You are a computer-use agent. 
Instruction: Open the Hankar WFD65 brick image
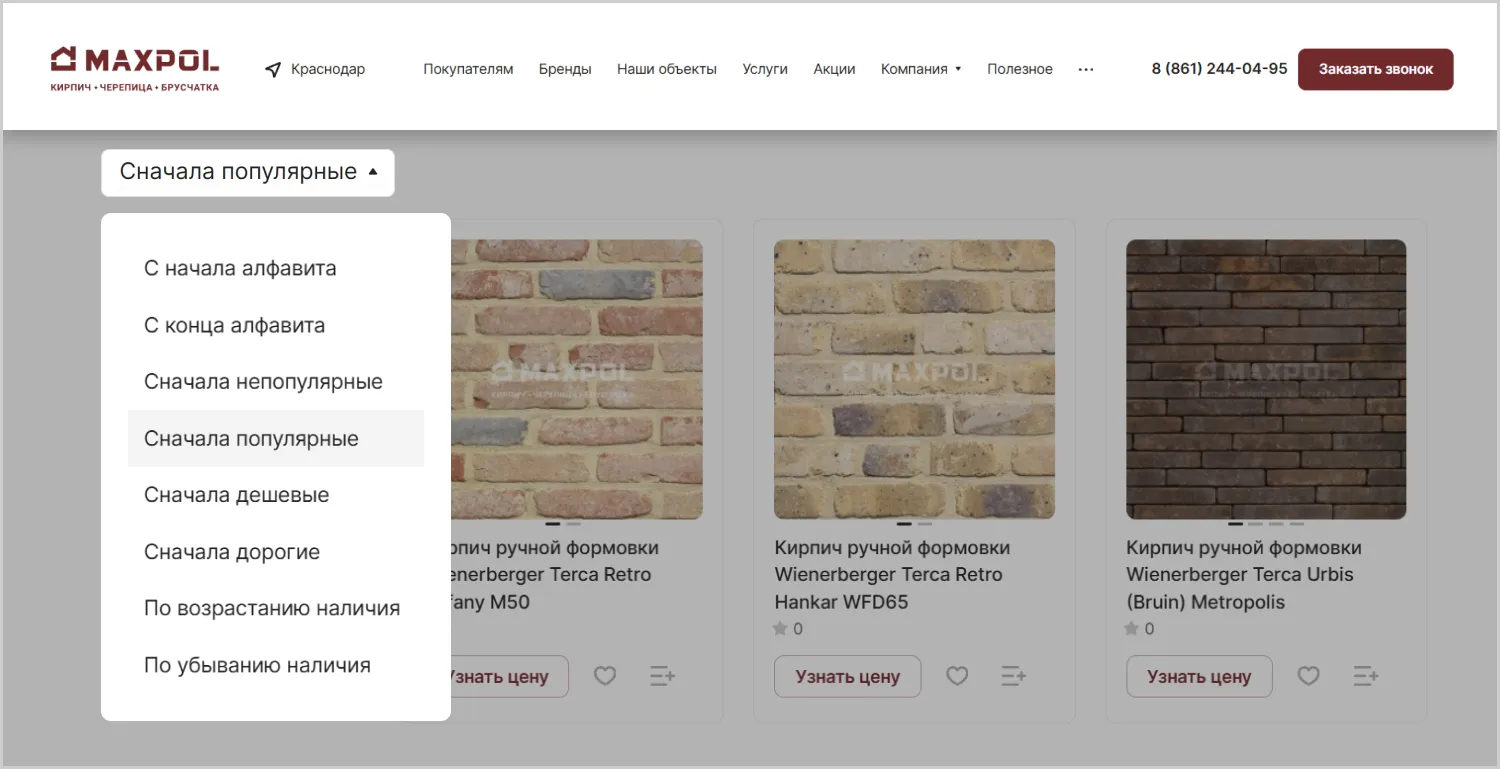point(914,379)
